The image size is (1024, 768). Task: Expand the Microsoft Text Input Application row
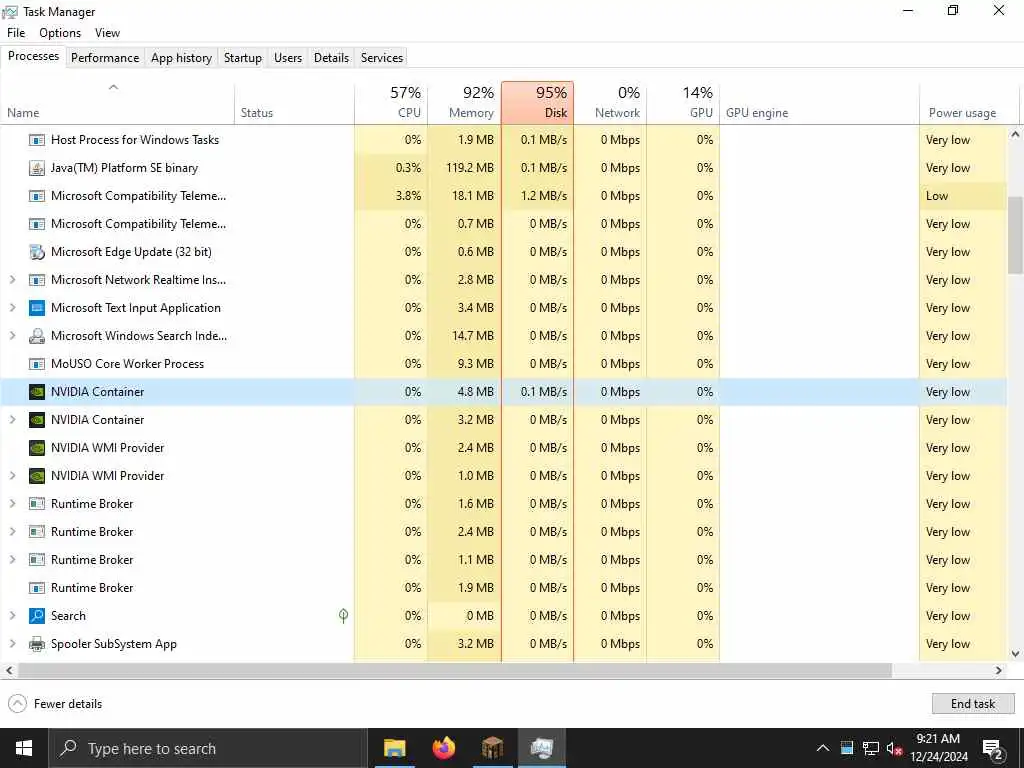click(x=12, y=308)
